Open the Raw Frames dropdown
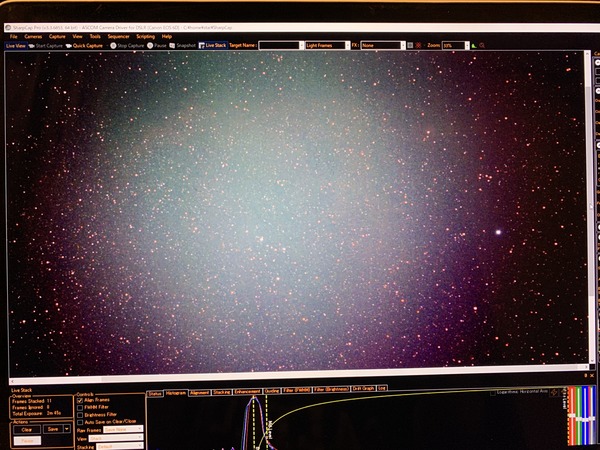600x450 pixels. [123, 430]
